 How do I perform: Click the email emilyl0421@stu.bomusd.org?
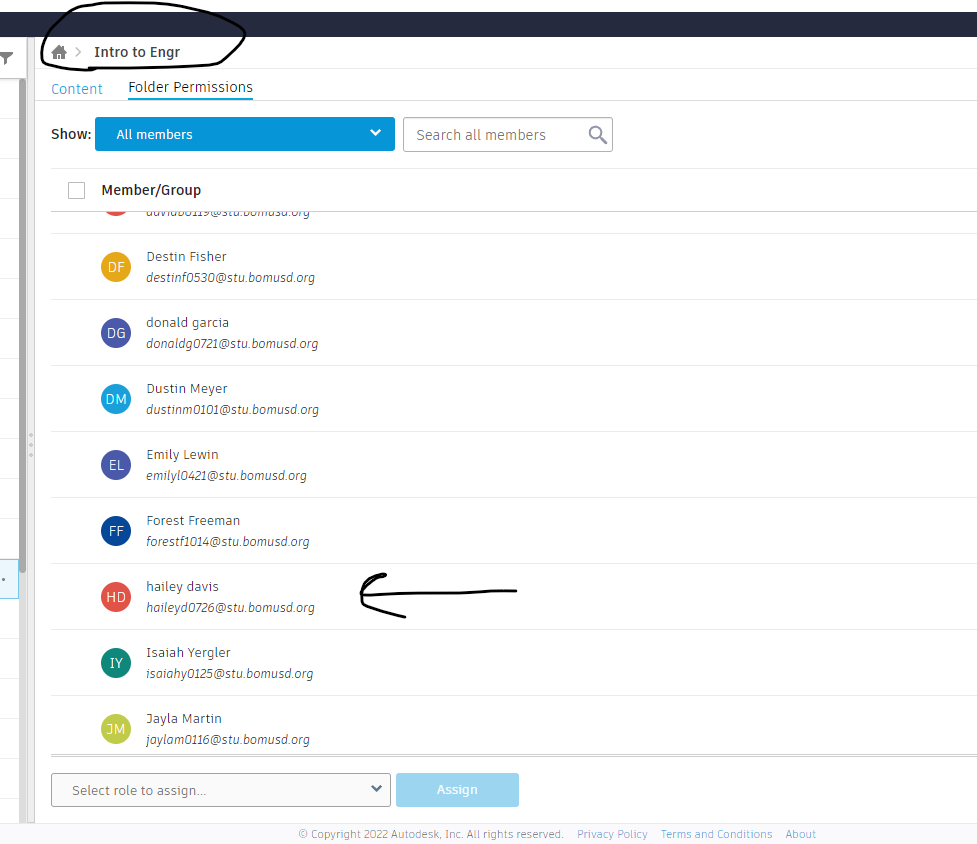click(x=227, y=476)
